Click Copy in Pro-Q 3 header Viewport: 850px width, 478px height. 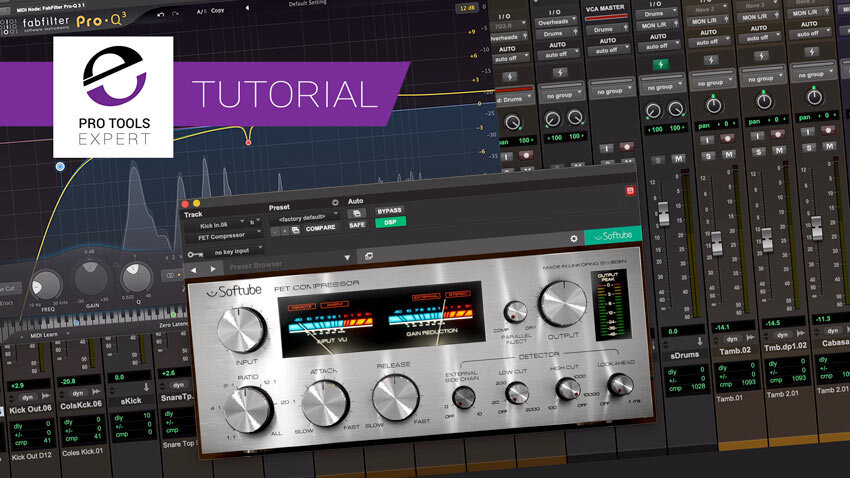click(217, 10)
